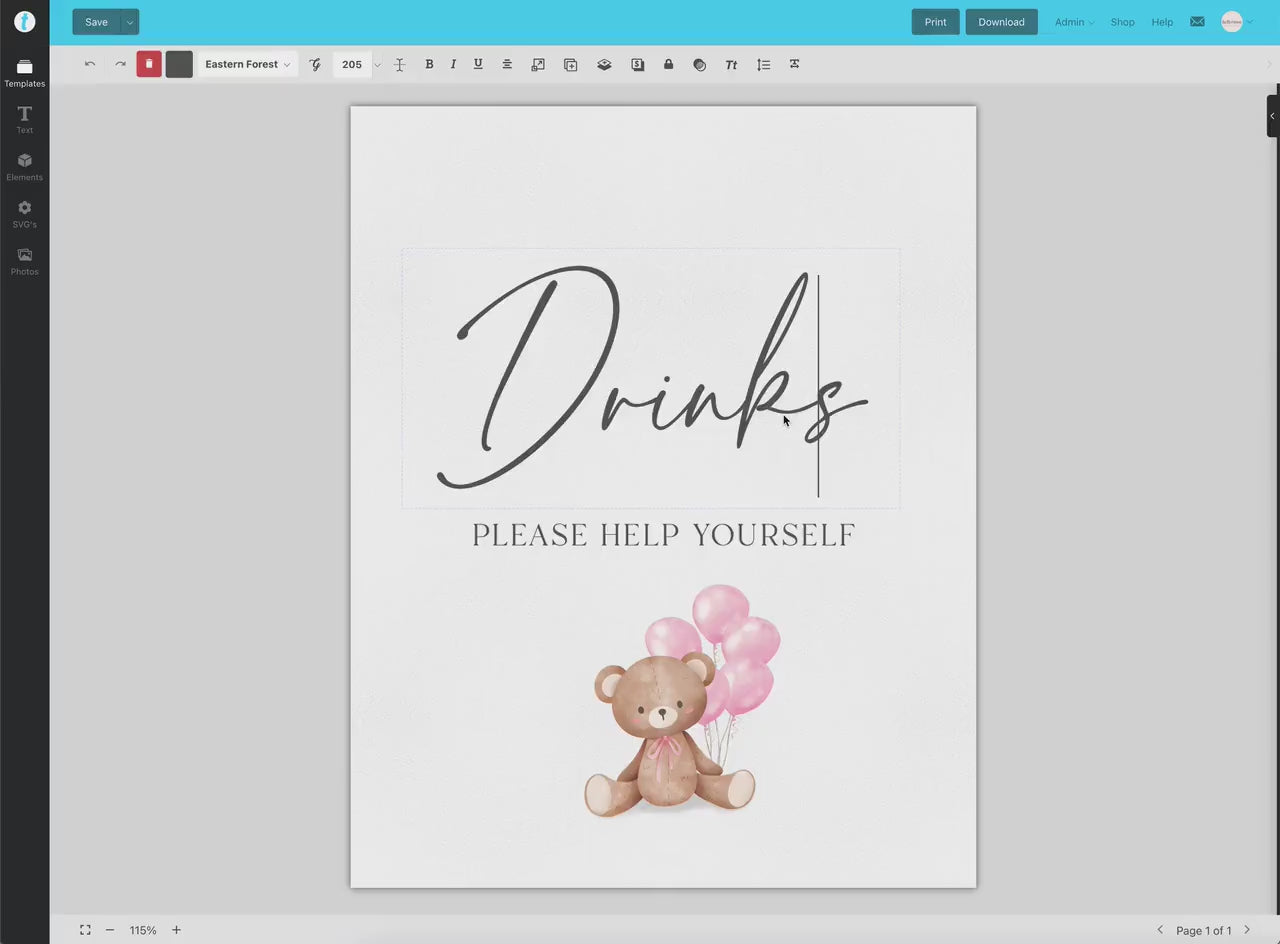Click the app logo in top-left corner

[25, 22]
